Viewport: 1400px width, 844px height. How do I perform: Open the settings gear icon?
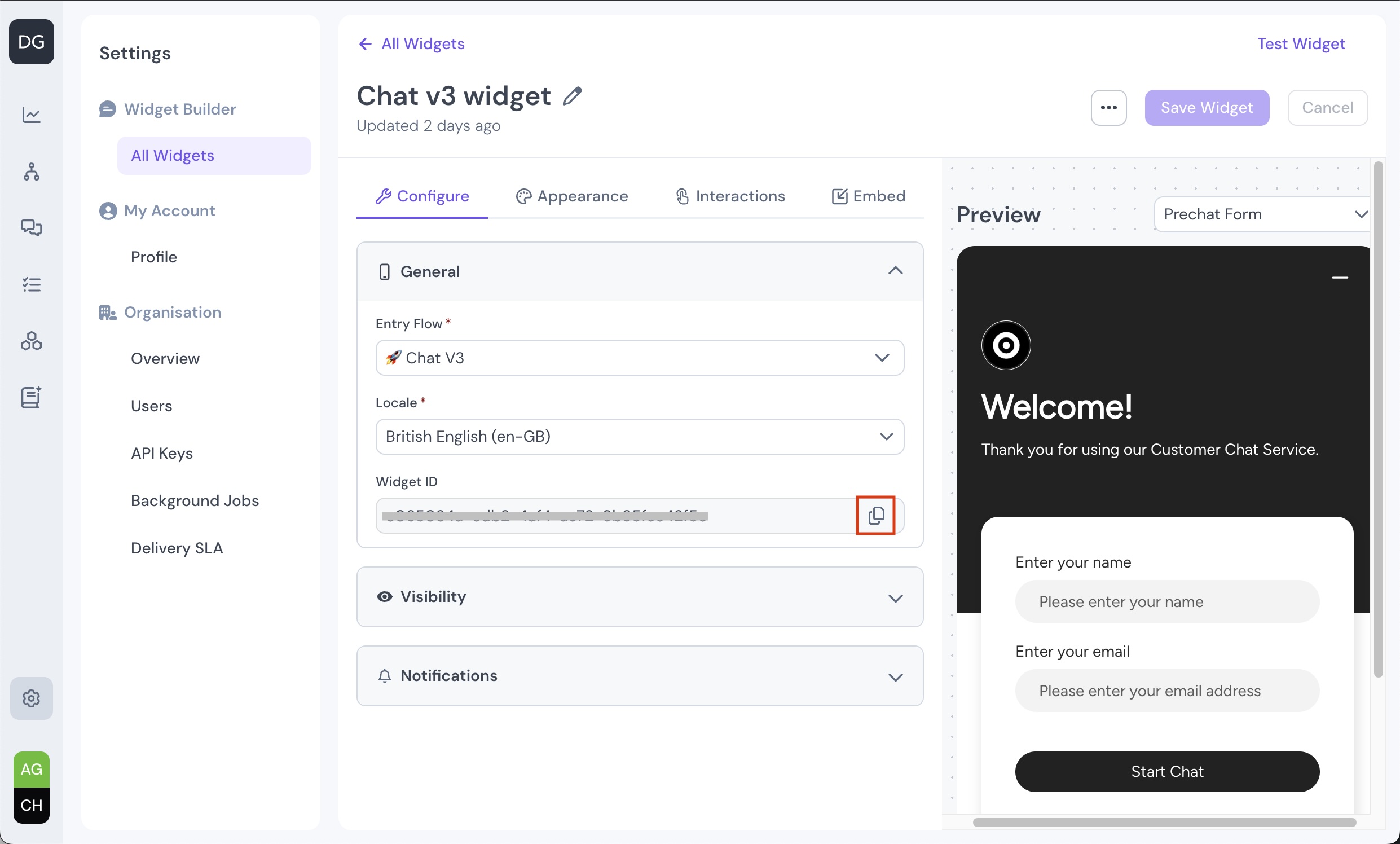click(31, 698)
